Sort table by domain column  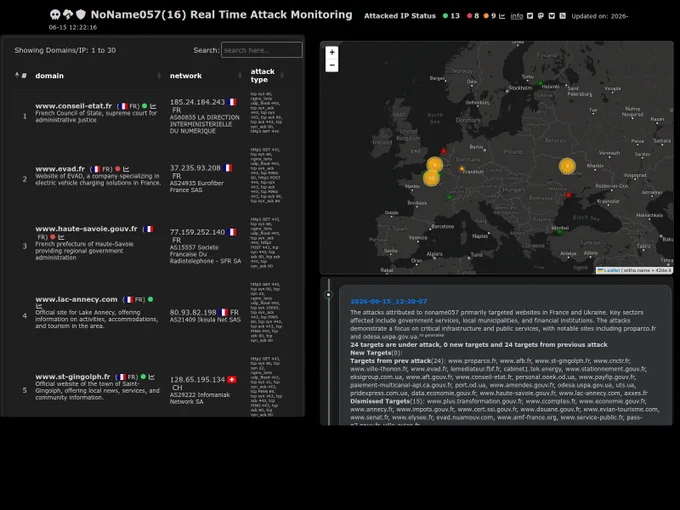tap(98, 75)
